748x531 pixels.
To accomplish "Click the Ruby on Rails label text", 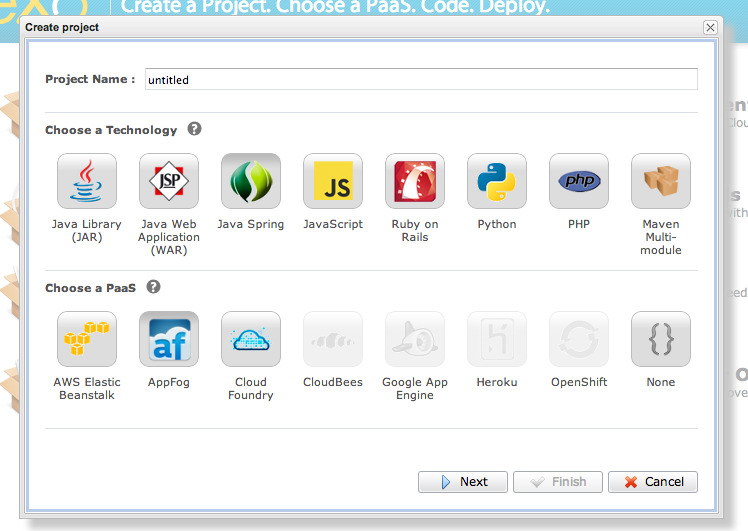I will click(x=415, y=230).
